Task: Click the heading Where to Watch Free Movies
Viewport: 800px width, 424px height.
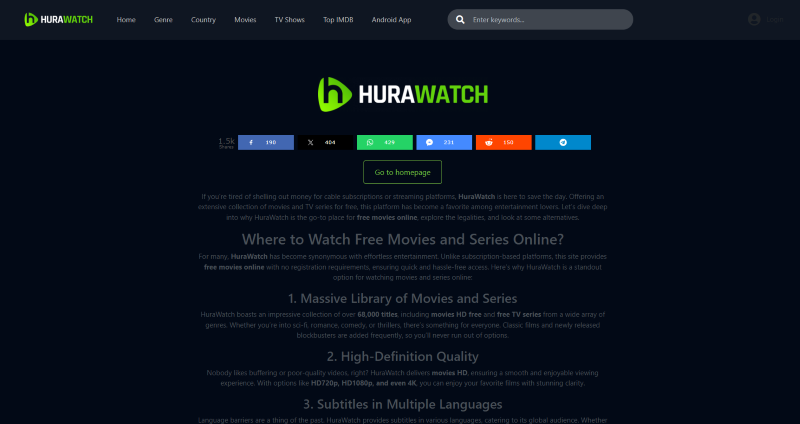Action: pyautogui.click(x=403, y=239)
